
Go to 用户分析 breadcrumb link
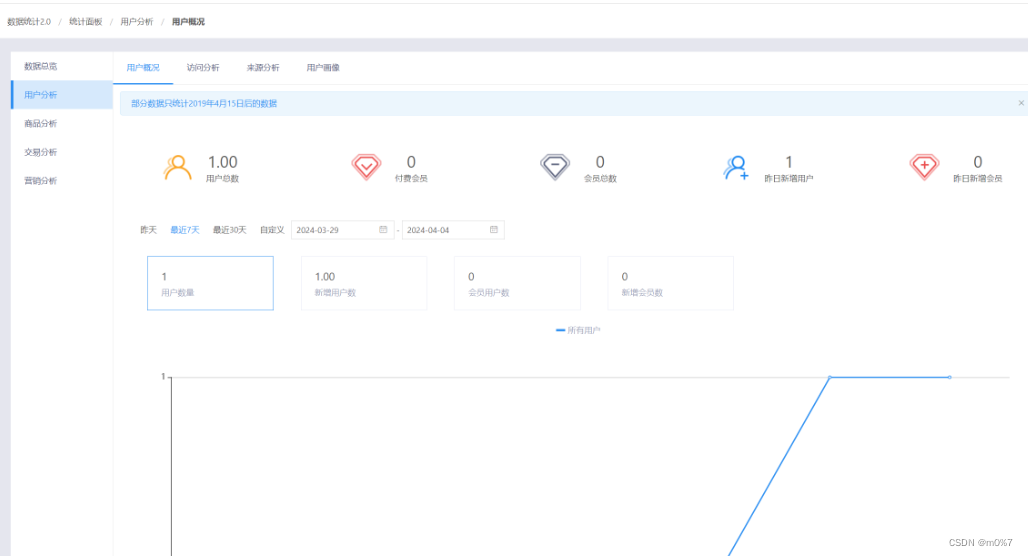136,22
